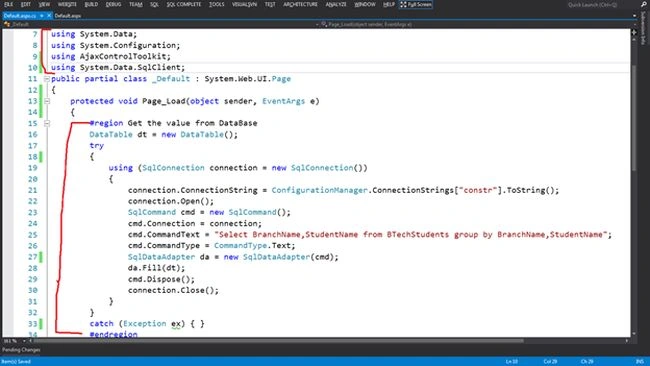Open the TEST menu

(270, 4)
